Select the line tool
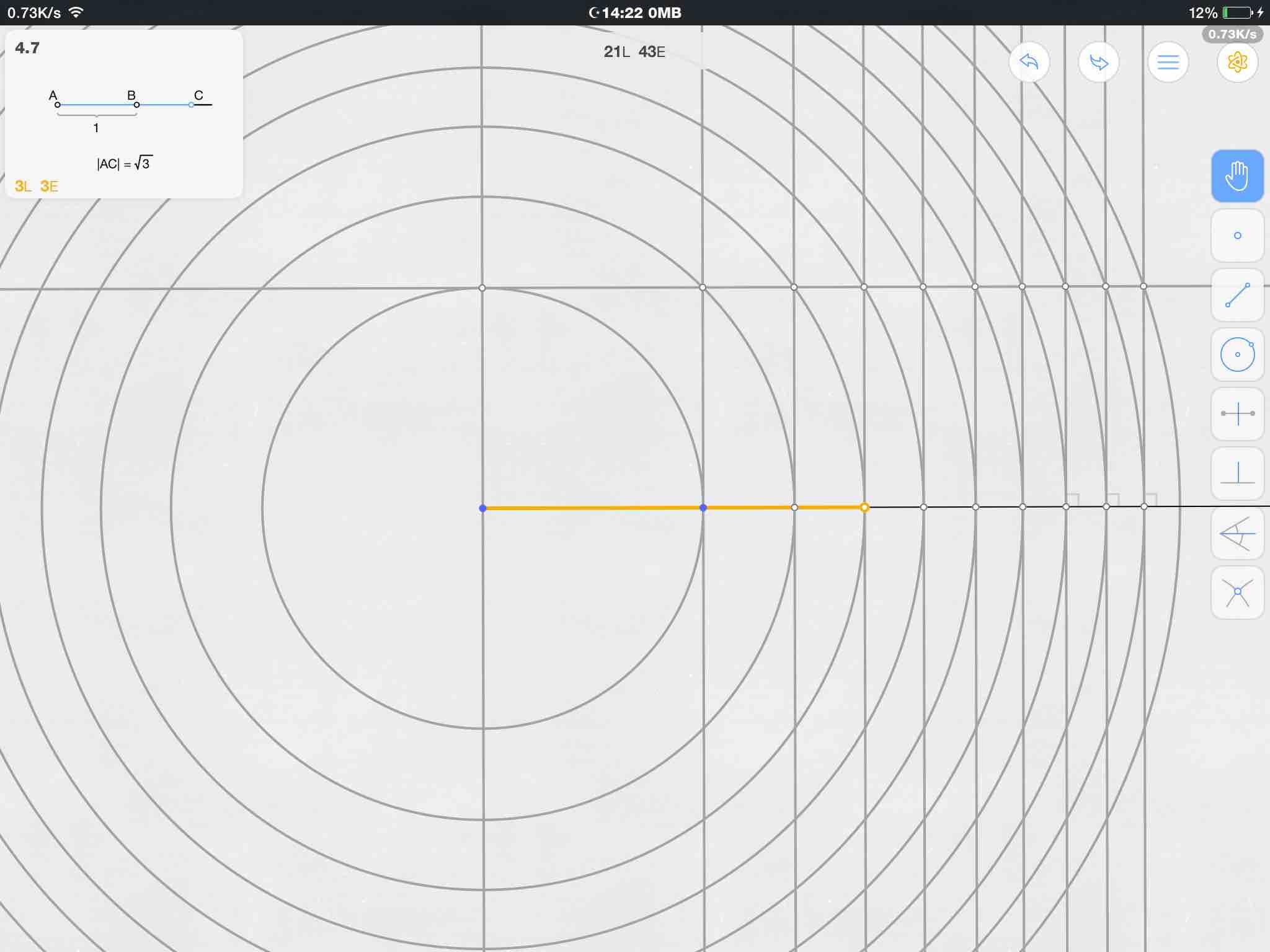 [x=1238, y=295]
